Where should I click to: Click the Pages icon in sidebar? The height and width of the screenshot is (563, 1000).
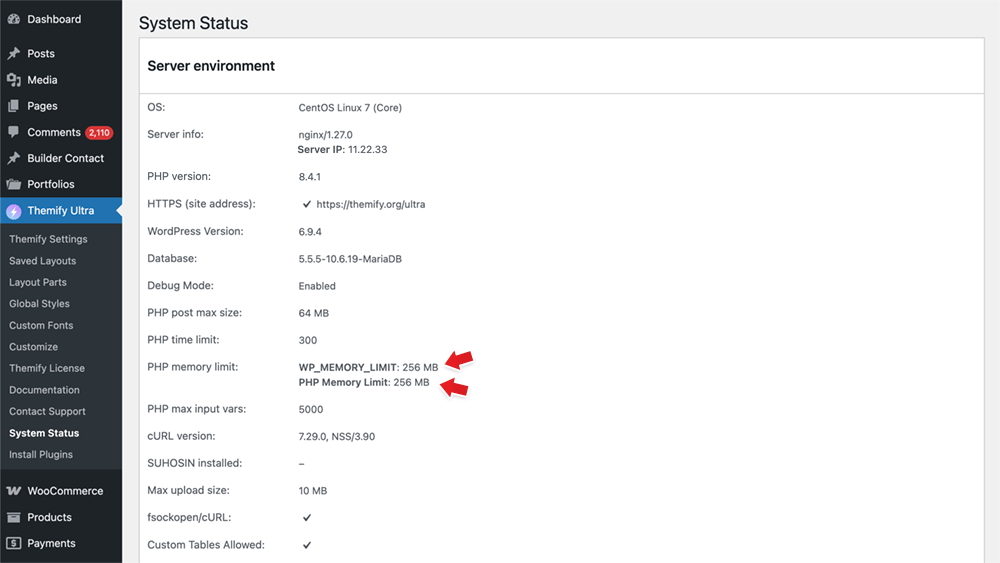point(13,106)
